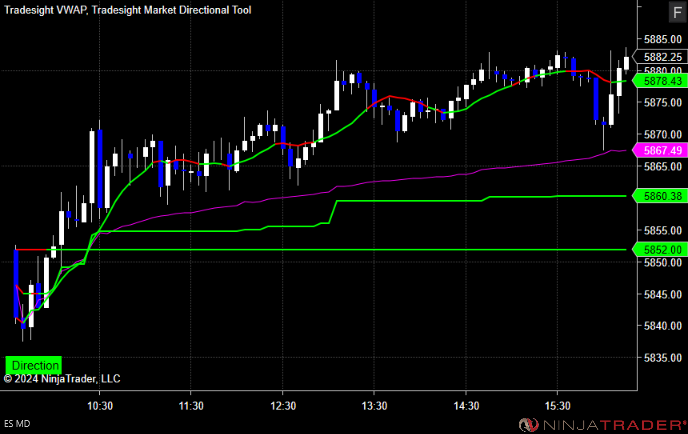Click the 5835.00 price axis label

click(663, 358)
